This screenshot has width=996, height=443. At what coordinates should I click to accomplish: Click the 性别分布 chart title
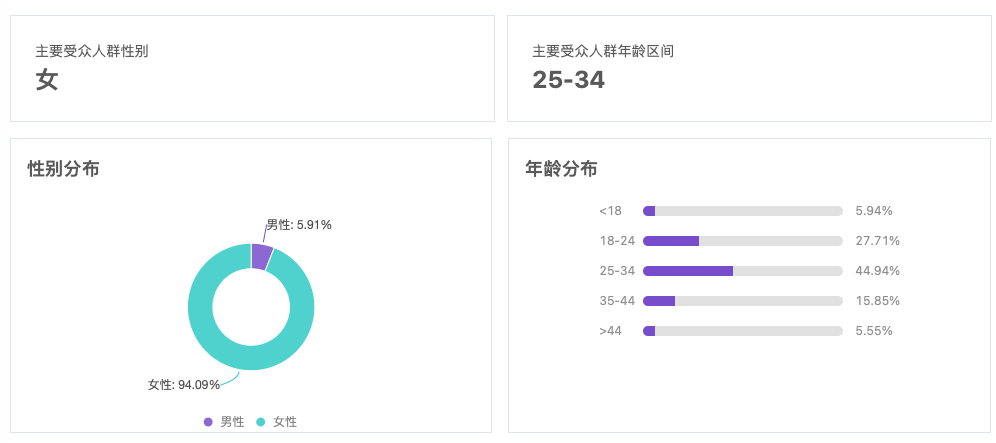pyautogui.click(x=64, y=169)
